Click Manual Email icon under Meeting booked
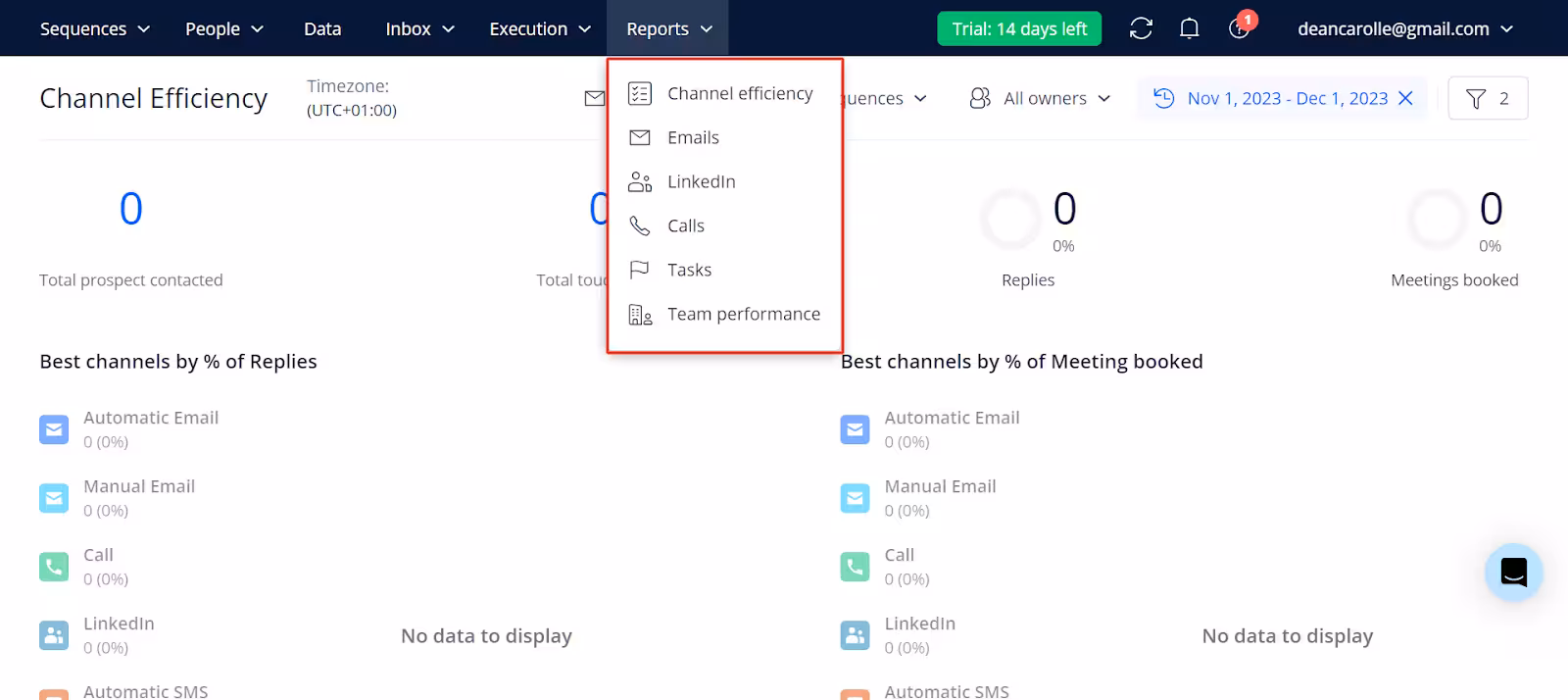The height and width of the screenshot is (700, 1568). 855,498
